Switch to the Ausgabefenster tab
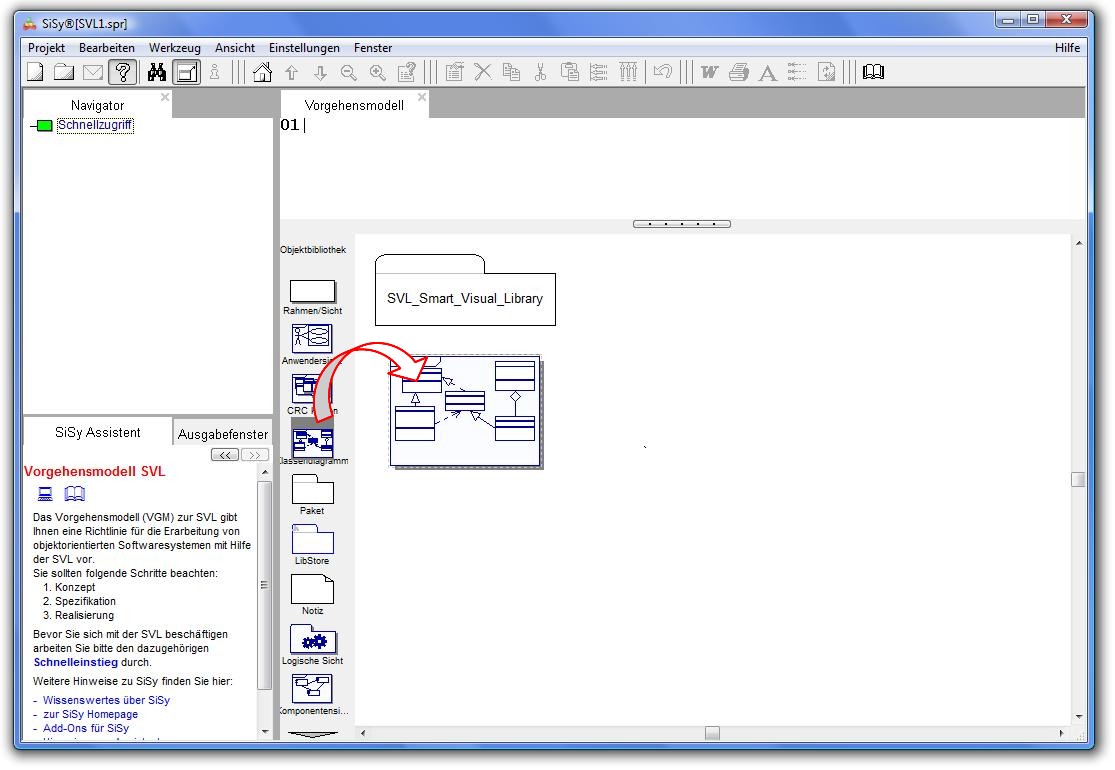This screenshot has width=1115, height=770. (222, 434)
